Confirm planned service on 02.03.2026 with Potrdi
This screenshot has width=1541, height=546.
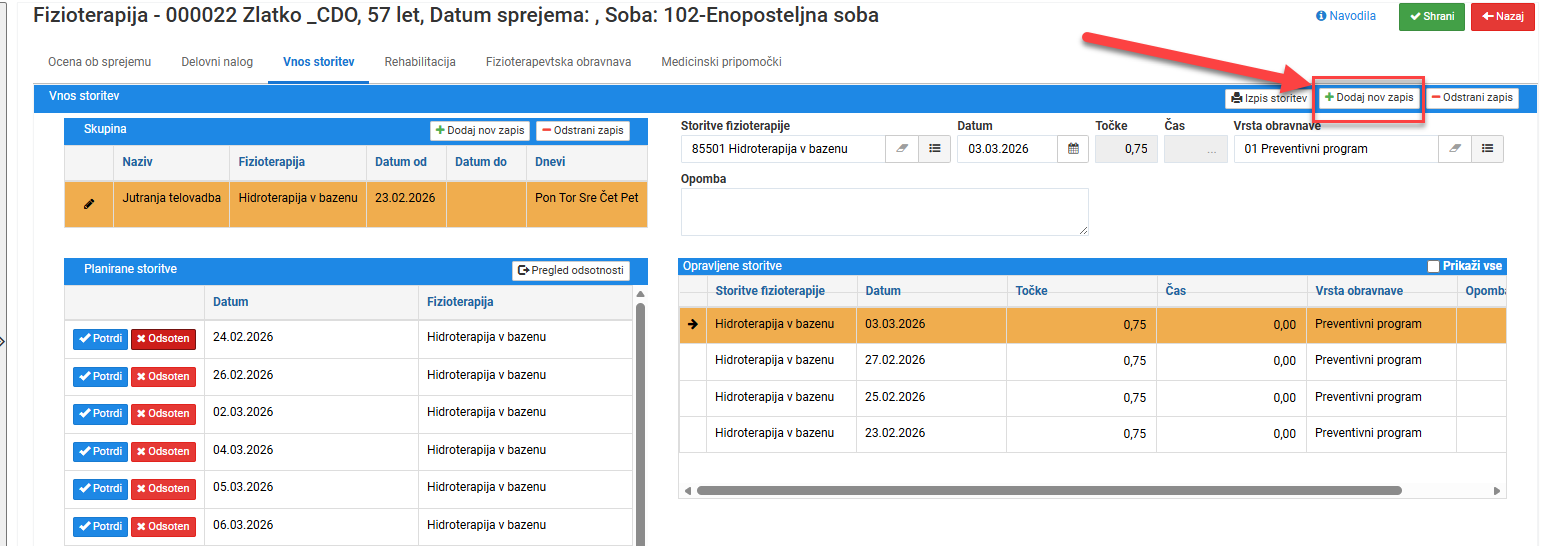100,414
